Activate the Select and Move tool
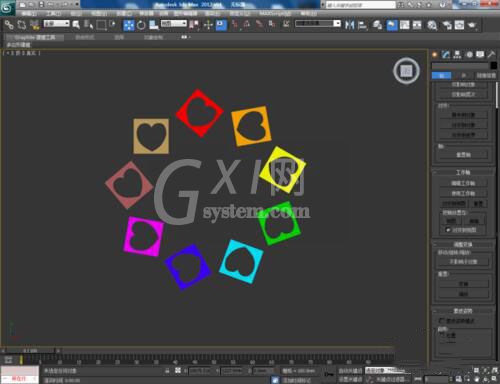 pos(129,25)
